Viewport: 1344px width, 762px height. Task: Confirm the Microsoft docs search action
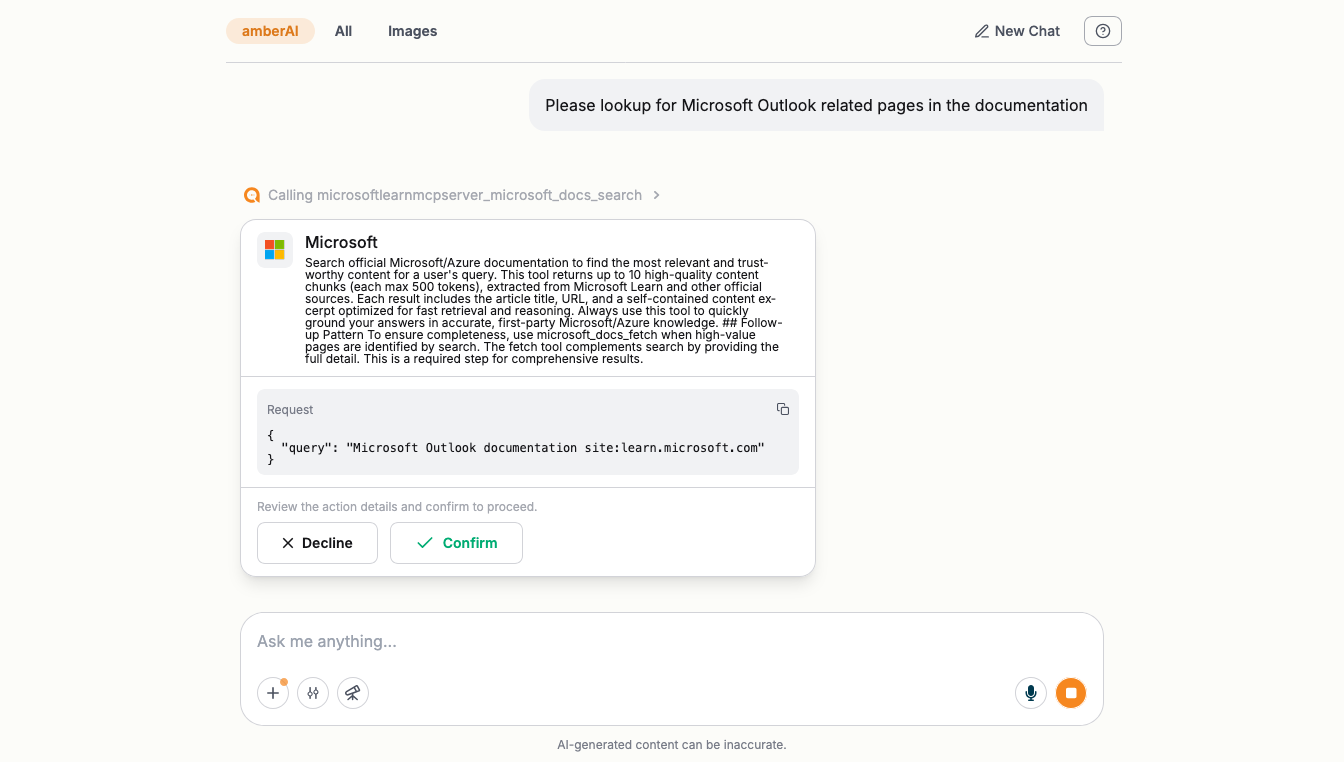pyautogui.click(x=456, y=543)
